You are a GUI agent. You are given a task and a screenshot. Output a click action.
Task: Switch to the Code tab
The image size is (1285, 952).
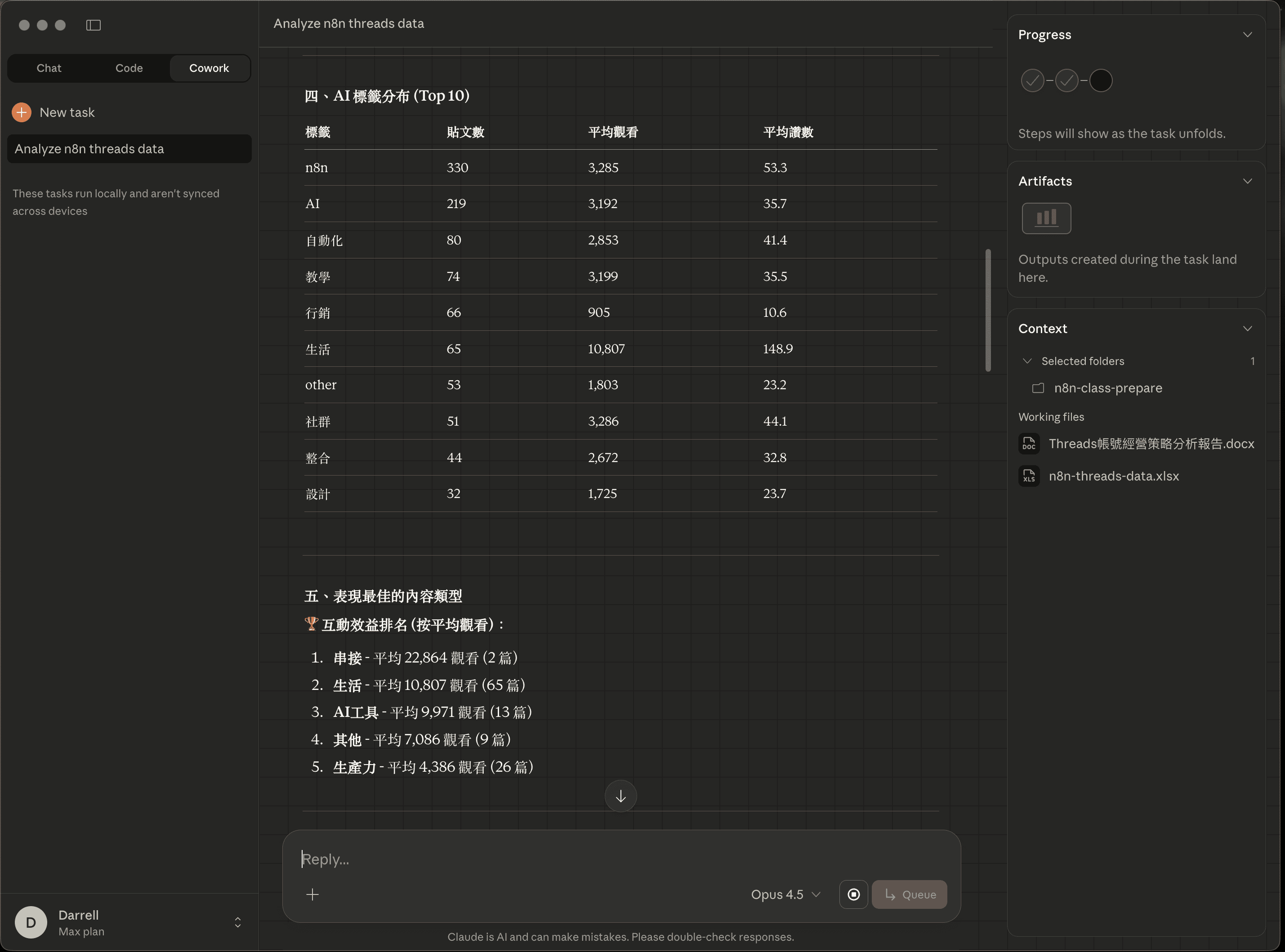pyautogui.click(x=129, y=68)
